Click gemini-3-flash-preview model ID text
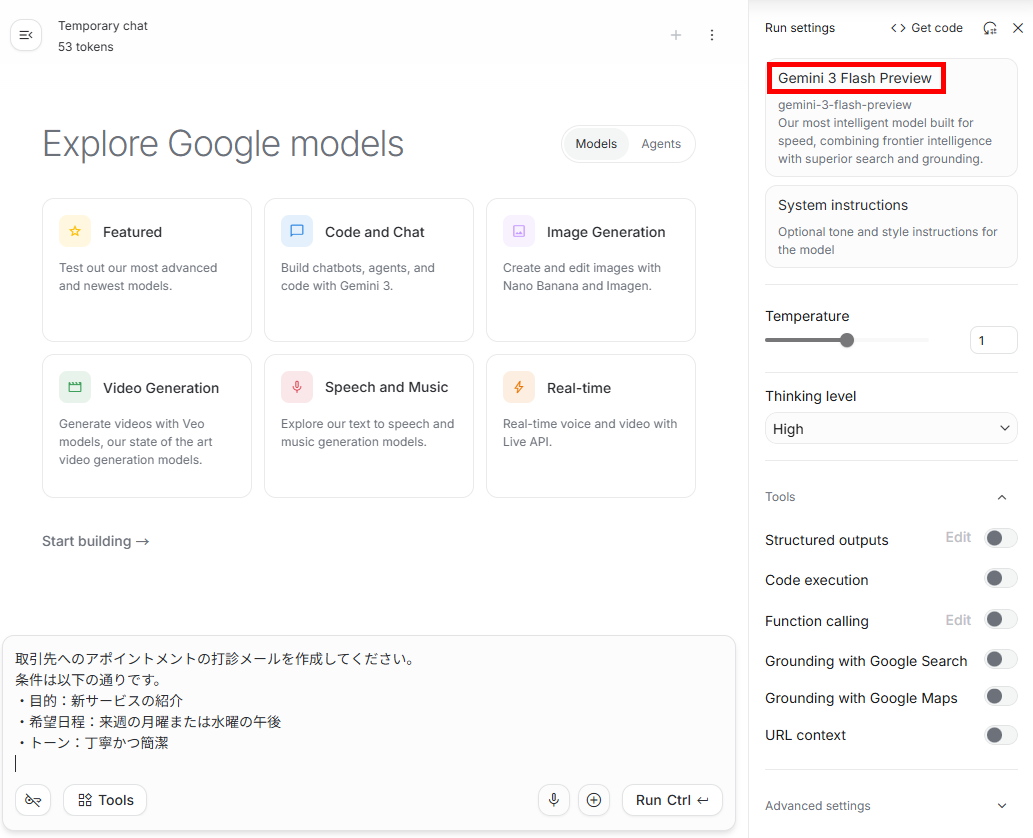Screen dimensions: 1033x838 [845, 105]
